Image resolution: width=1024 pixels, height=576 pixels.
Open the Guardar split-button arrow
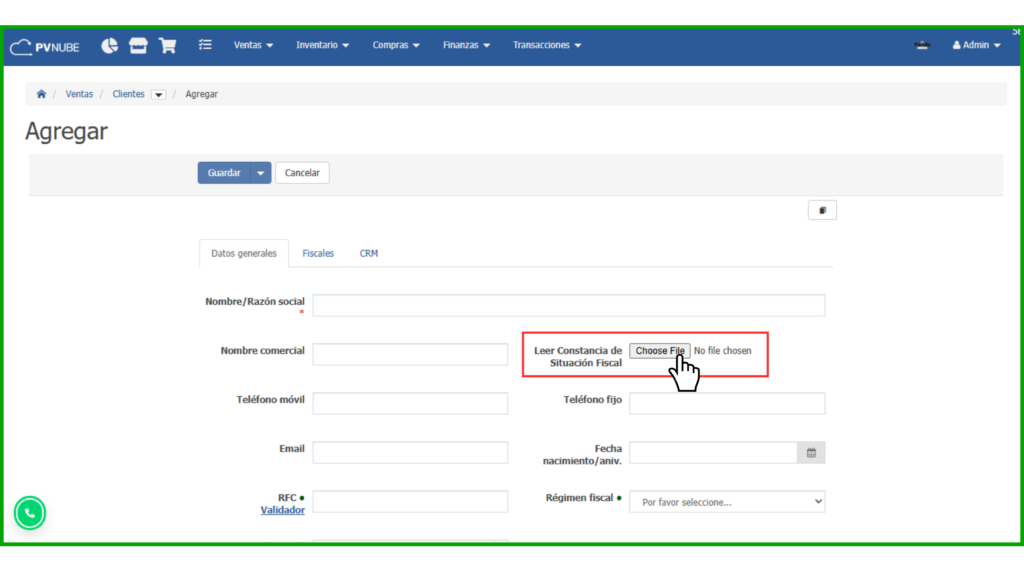point(261,173)
